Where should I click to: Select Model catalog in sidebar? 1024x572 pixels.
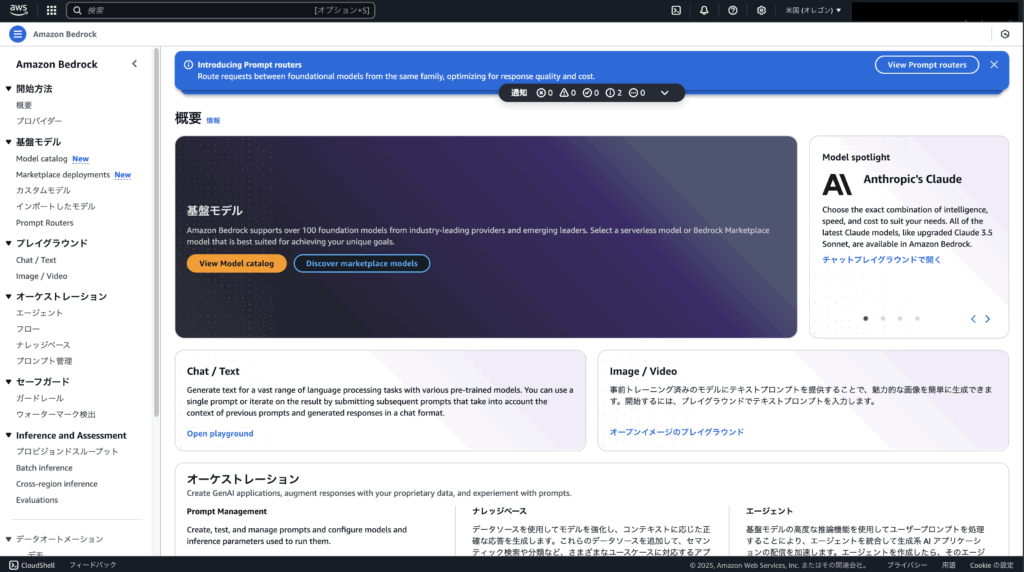coord(41,158)
